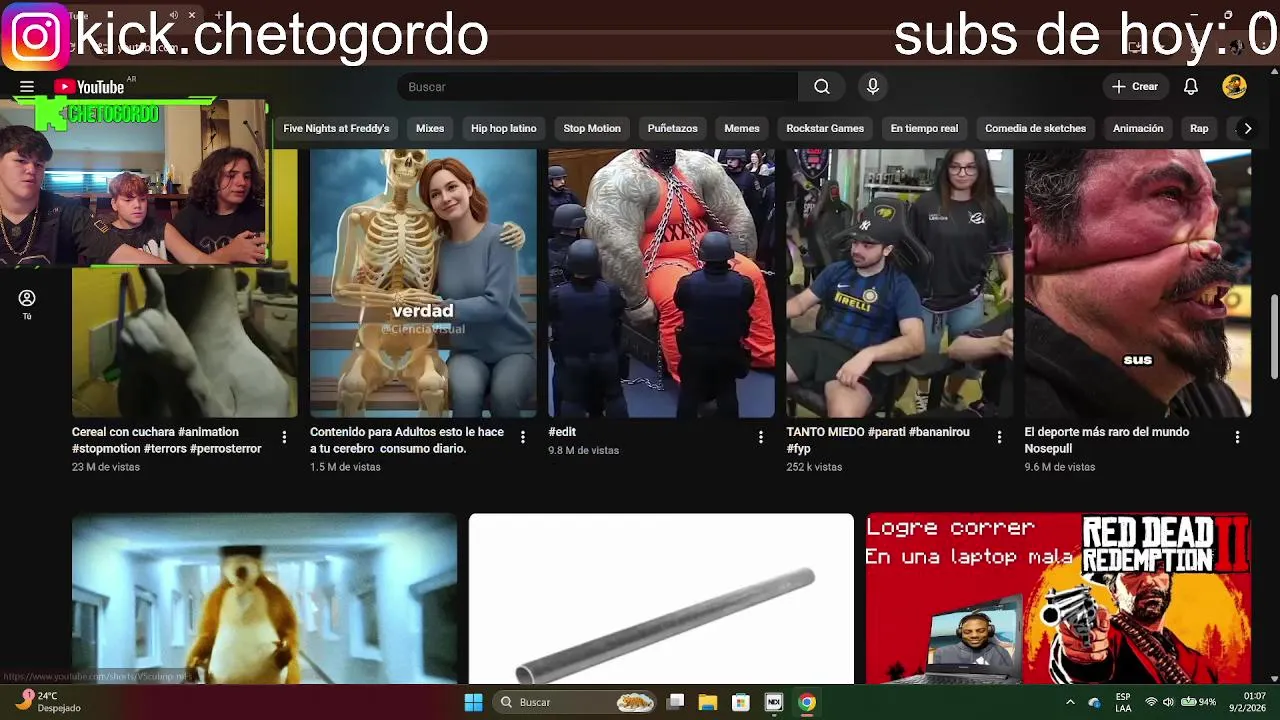Click the ESP LAA keyboard language indicator

click(1123, 702)
